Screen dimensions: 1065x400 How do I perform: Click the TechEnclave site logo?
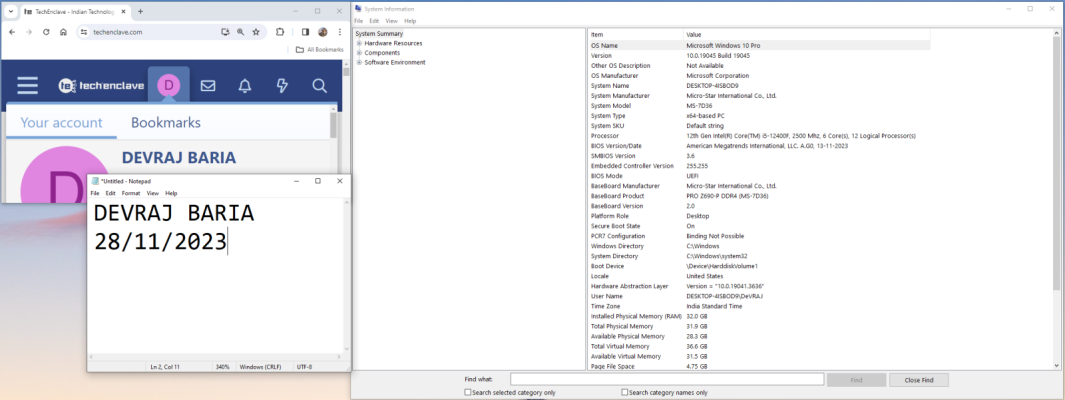[x=99, y=86]
